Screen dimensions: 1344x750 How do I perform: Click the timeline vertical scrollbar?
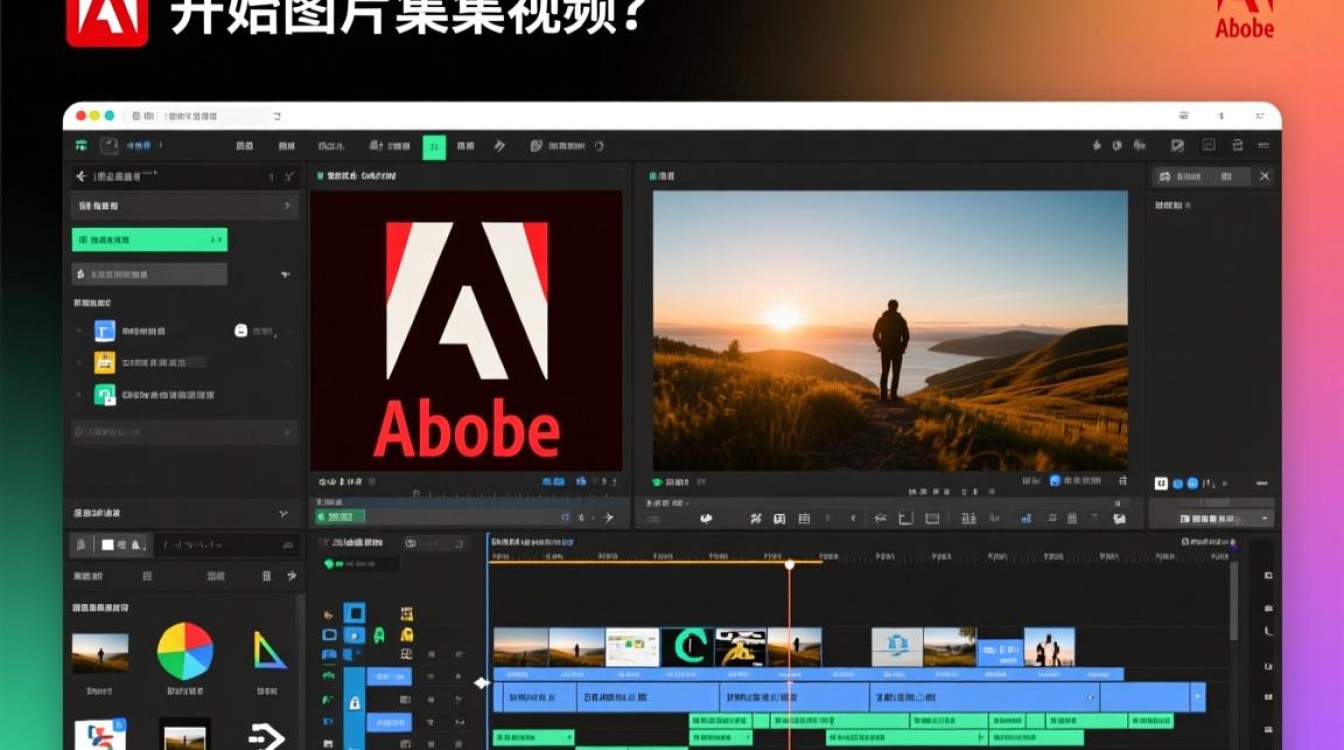point(1233,600)
